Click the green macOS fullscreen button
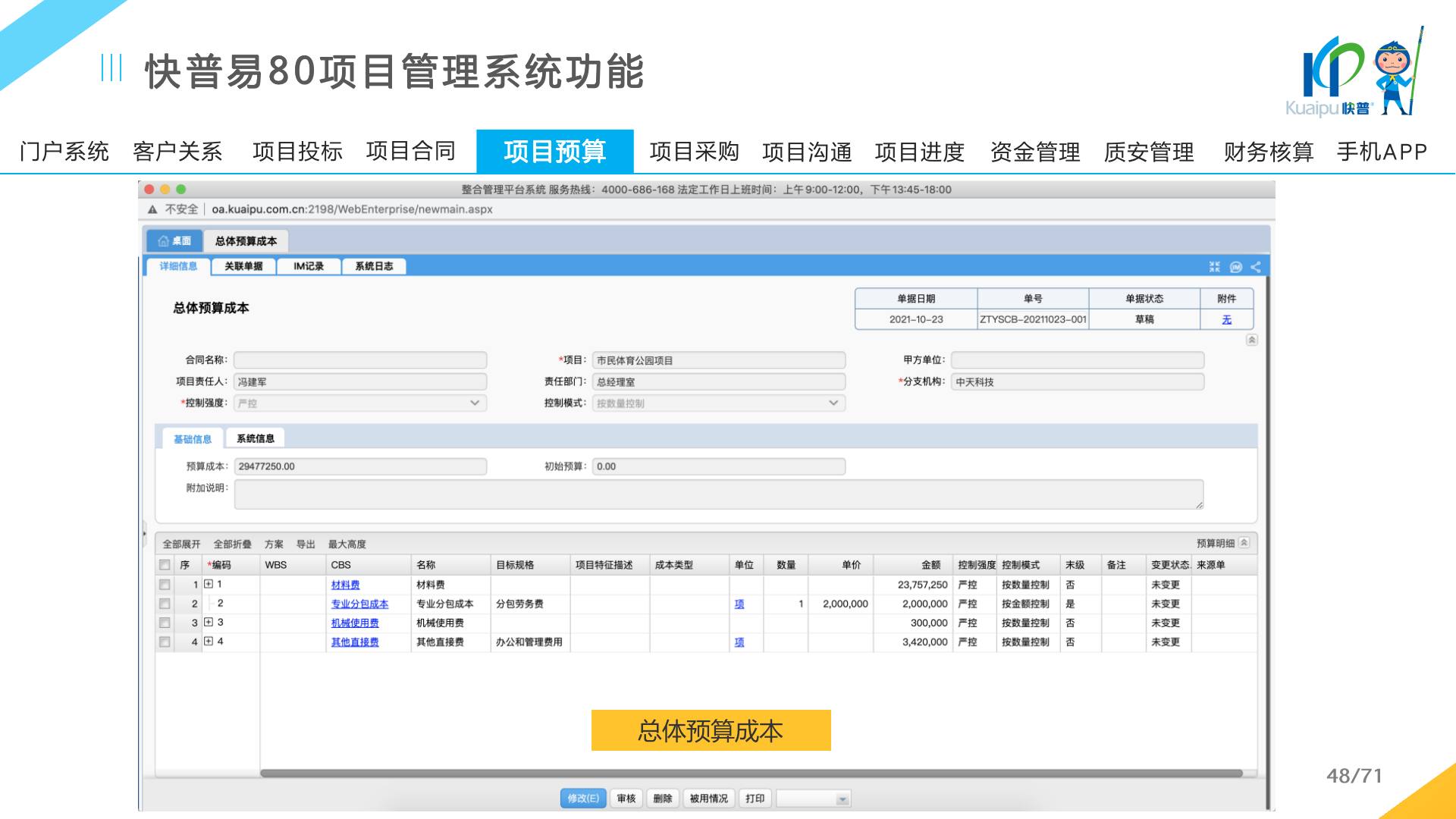Image resolution: width=1456 pixels, height=819 pixels. pos(180,190)
